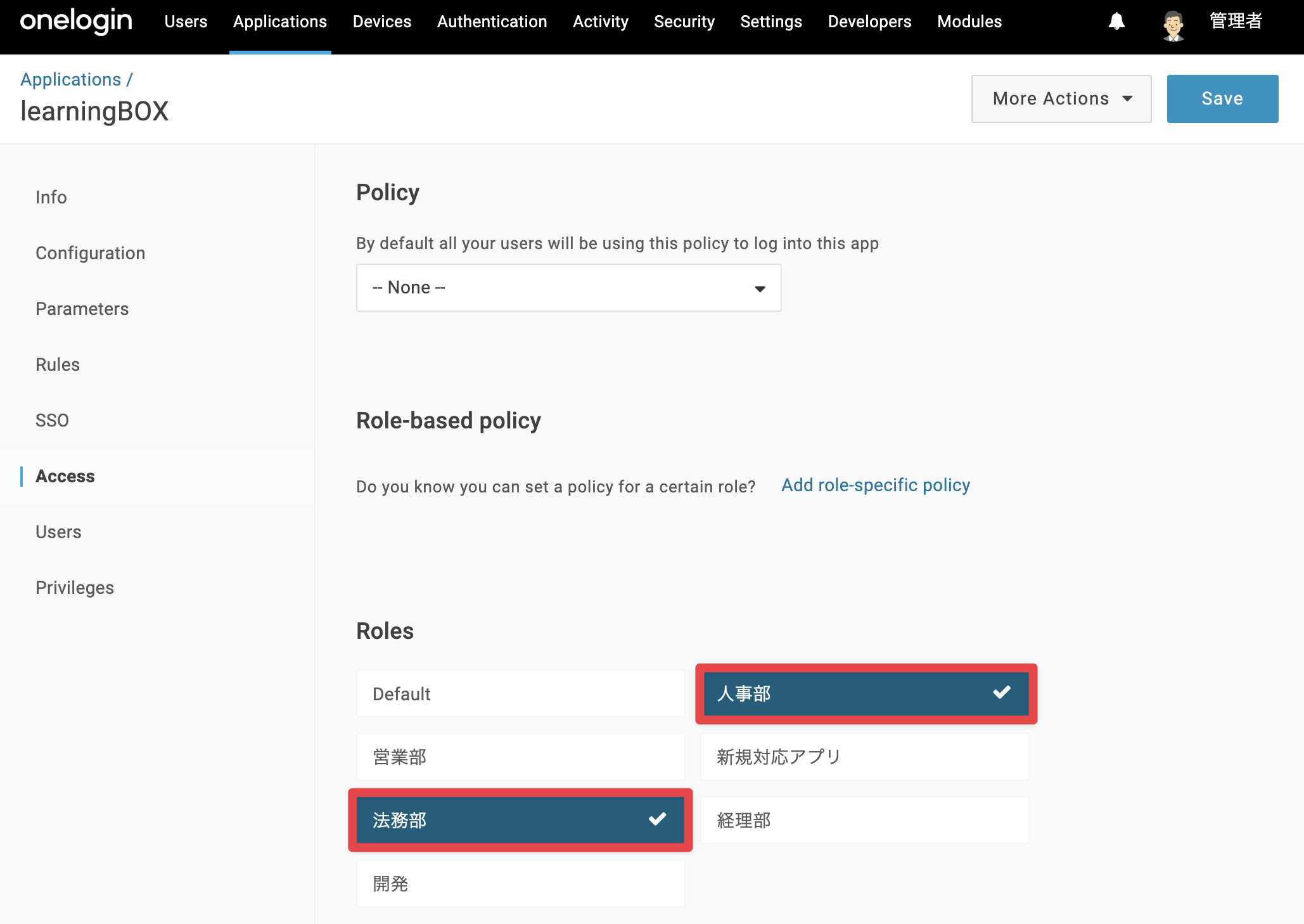Open the Settings menu
The image size is (1304, 924).
click(x=771, y=22)
